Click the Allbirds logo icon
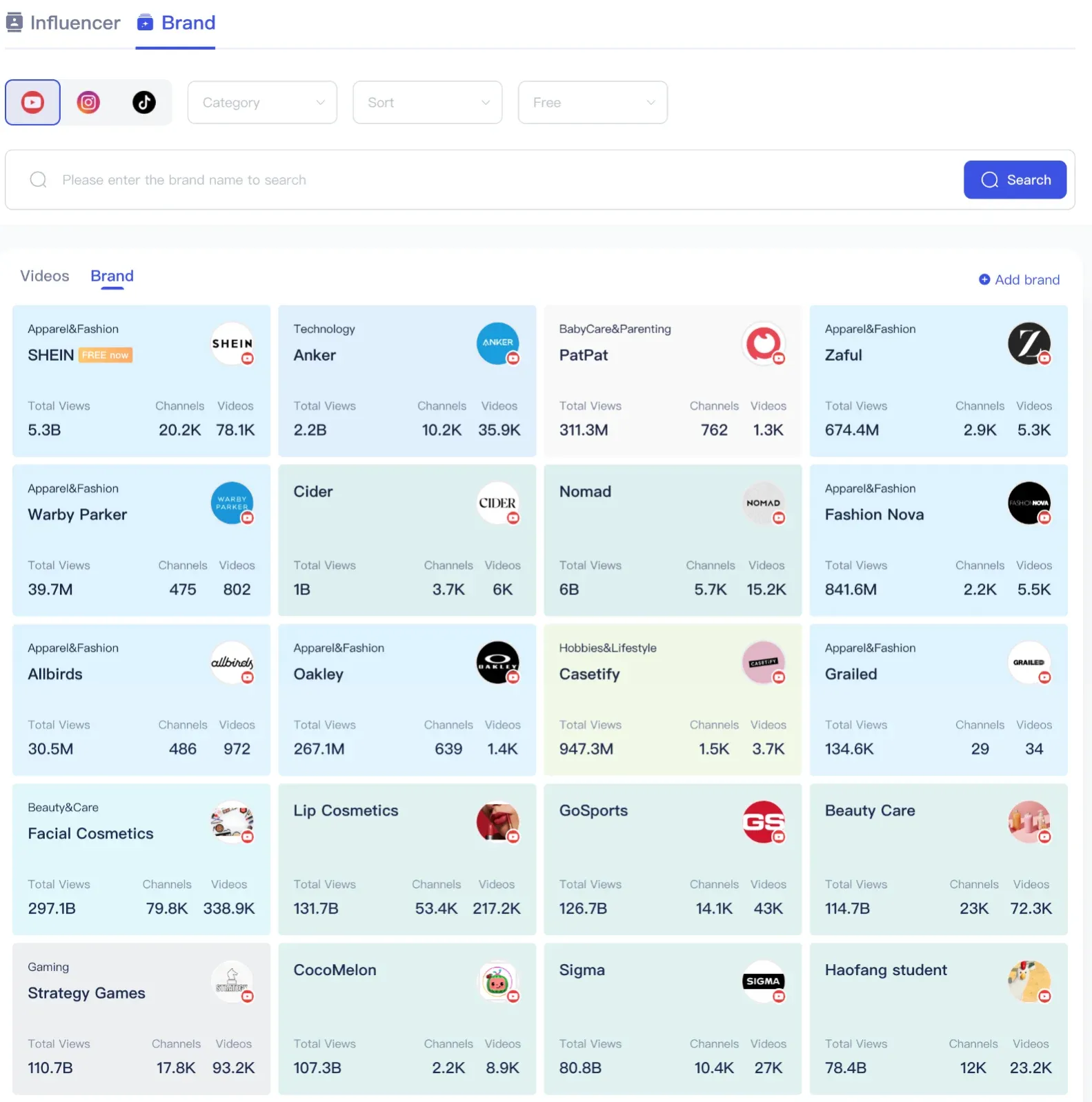 tap(232, 662)
